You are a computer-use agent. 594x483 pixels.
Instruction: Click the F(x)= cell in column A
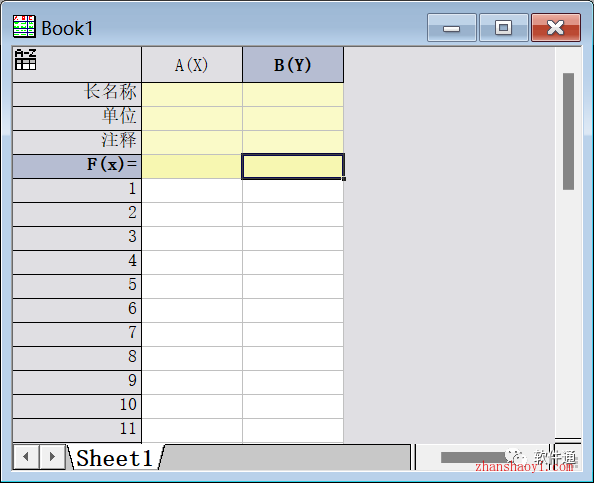pyautogui.click(x=192, y=166)
